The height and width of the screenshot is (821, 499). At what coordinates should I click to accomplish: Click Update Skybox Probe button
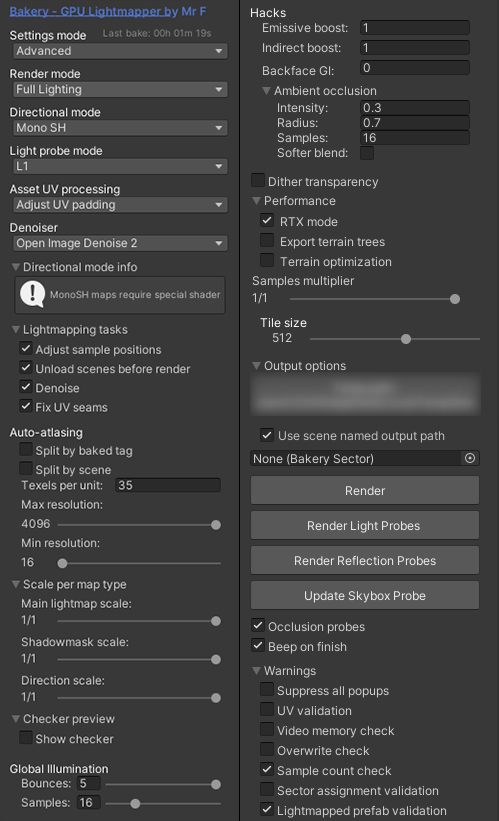pos(365,595)
